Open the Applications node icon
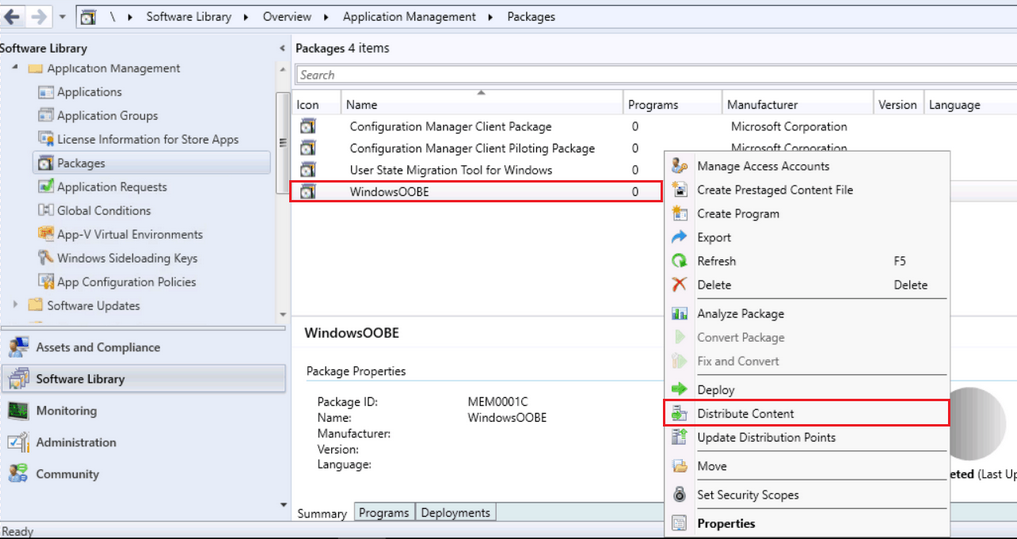 tap(45, 92)
